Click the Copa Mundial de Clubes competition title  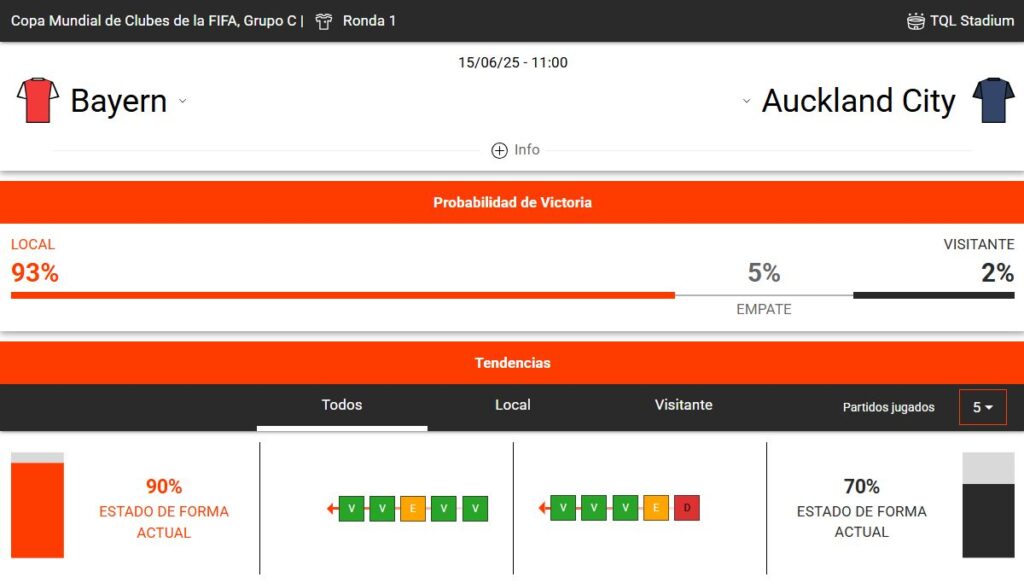(x=153, y=21)
